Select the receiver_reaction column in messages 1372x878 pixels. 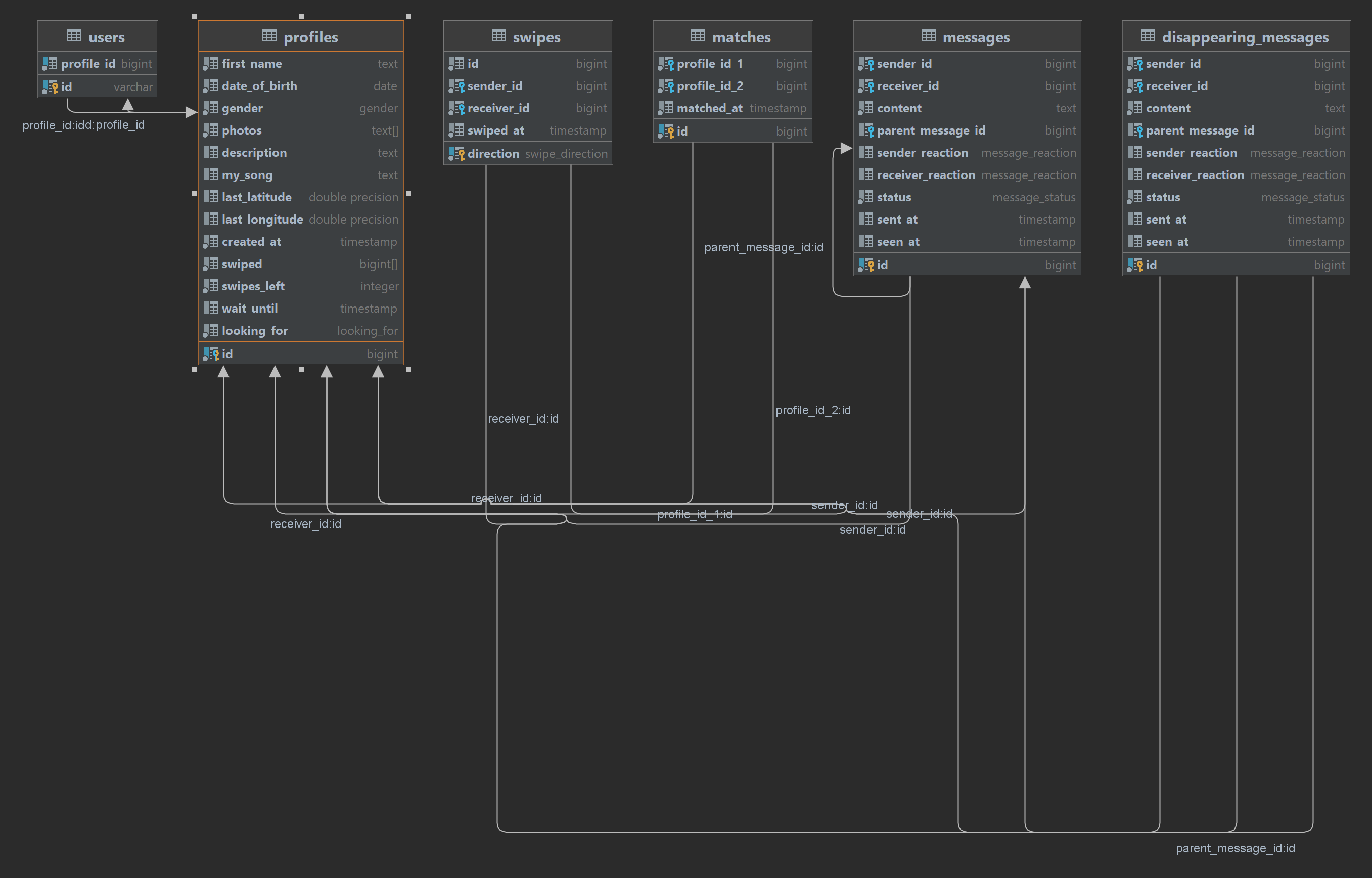[968, 175]
